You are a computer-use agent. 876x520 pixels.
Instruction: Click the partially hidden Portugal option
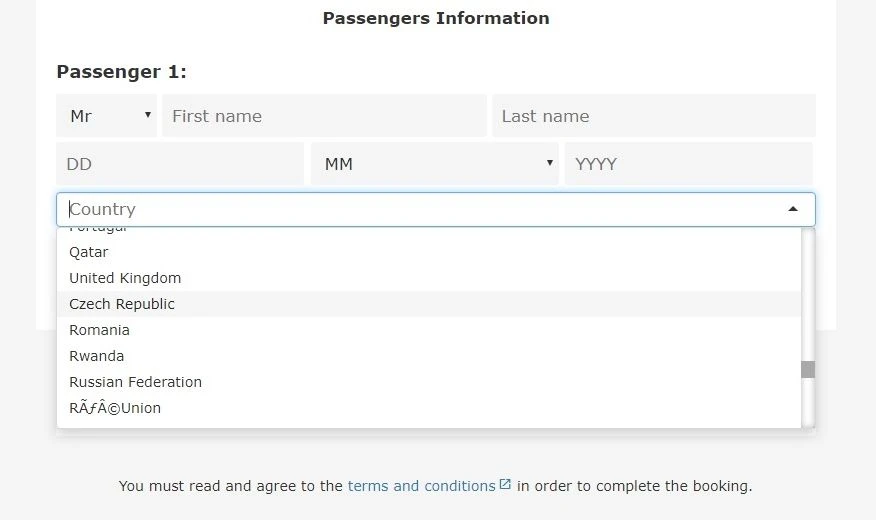tap(429, 231)
